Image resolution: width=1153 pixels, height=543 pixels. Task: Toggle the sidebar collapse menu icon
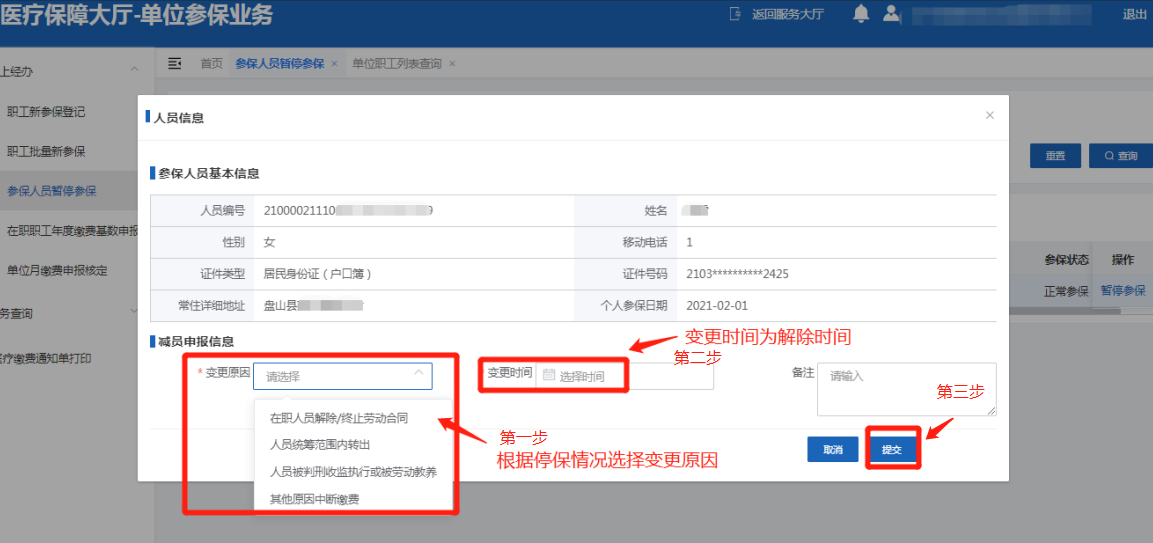point(174,64)
